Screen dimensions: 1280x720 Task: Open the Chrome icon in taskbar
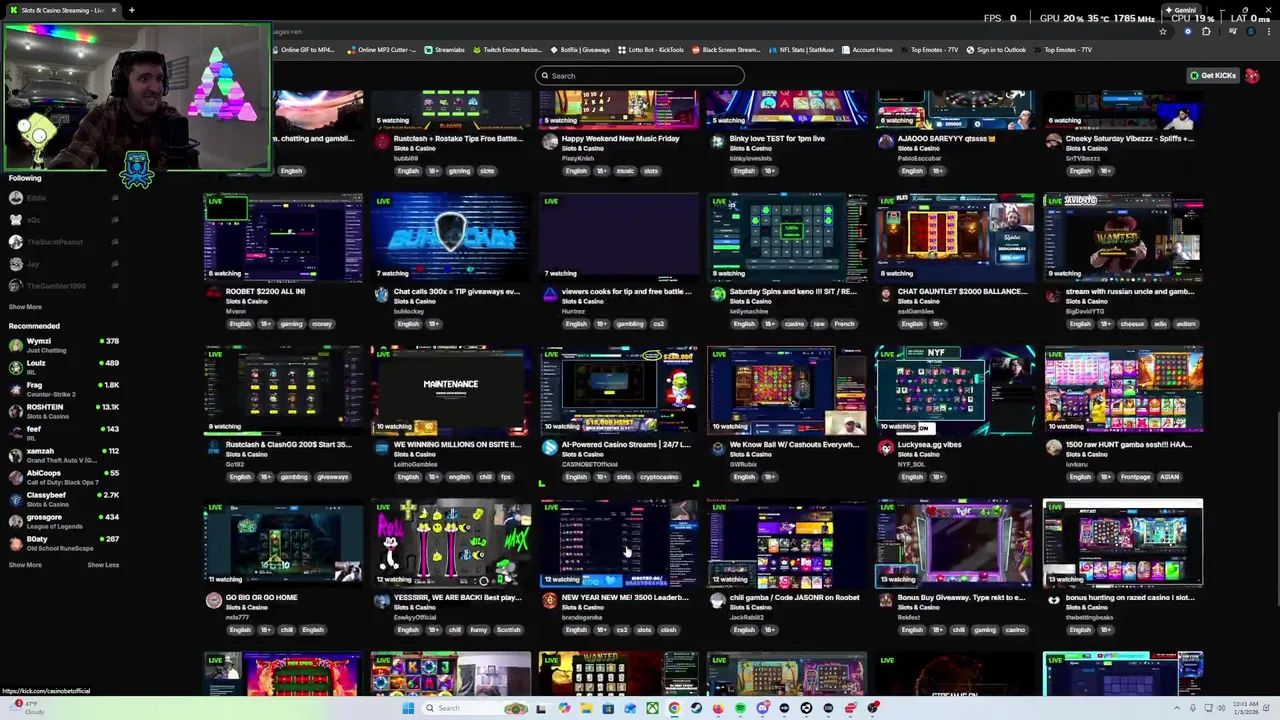(x=674, y=708)
